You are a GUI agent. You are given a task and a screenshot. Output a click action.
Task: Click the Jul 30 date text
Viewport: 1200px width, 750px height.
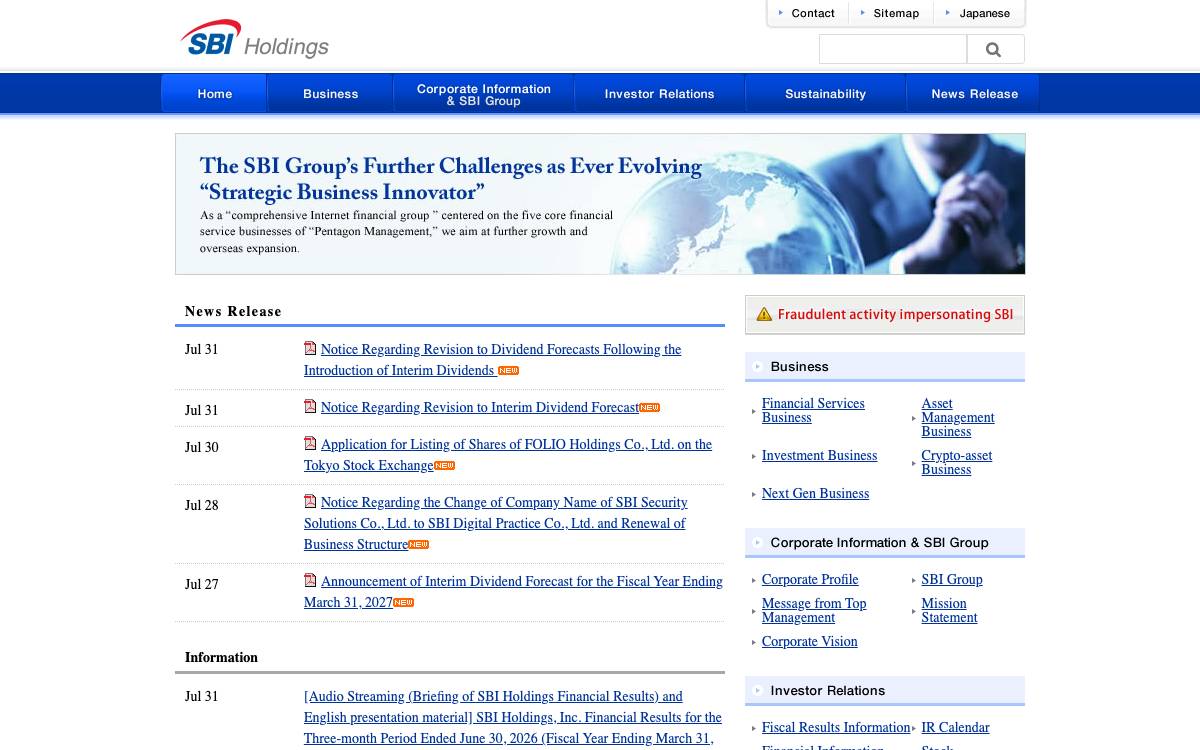click(x=201, y=447)
